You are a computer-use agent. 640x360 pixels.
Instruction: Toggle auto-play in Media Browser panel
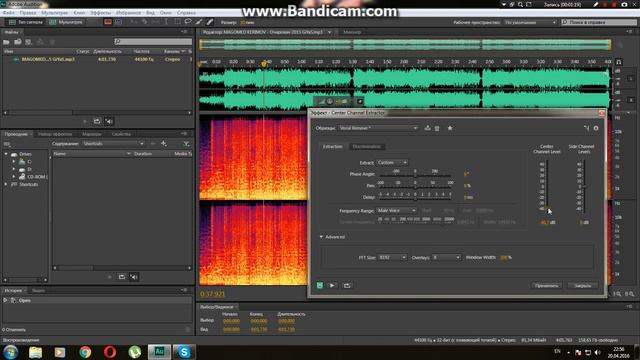[x=134, y=277]
